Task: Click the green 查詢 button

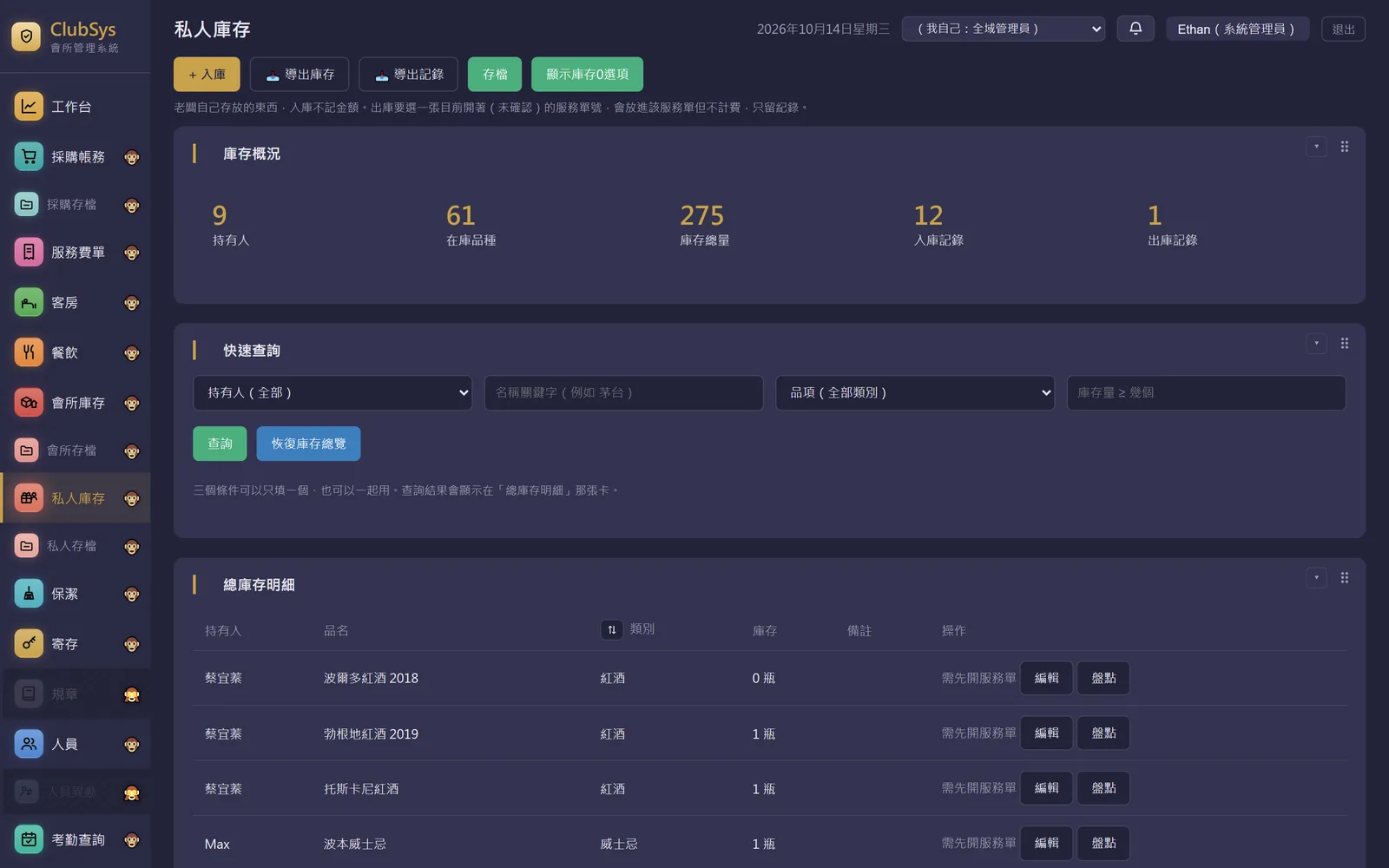Action: click(x=220, y=444)
